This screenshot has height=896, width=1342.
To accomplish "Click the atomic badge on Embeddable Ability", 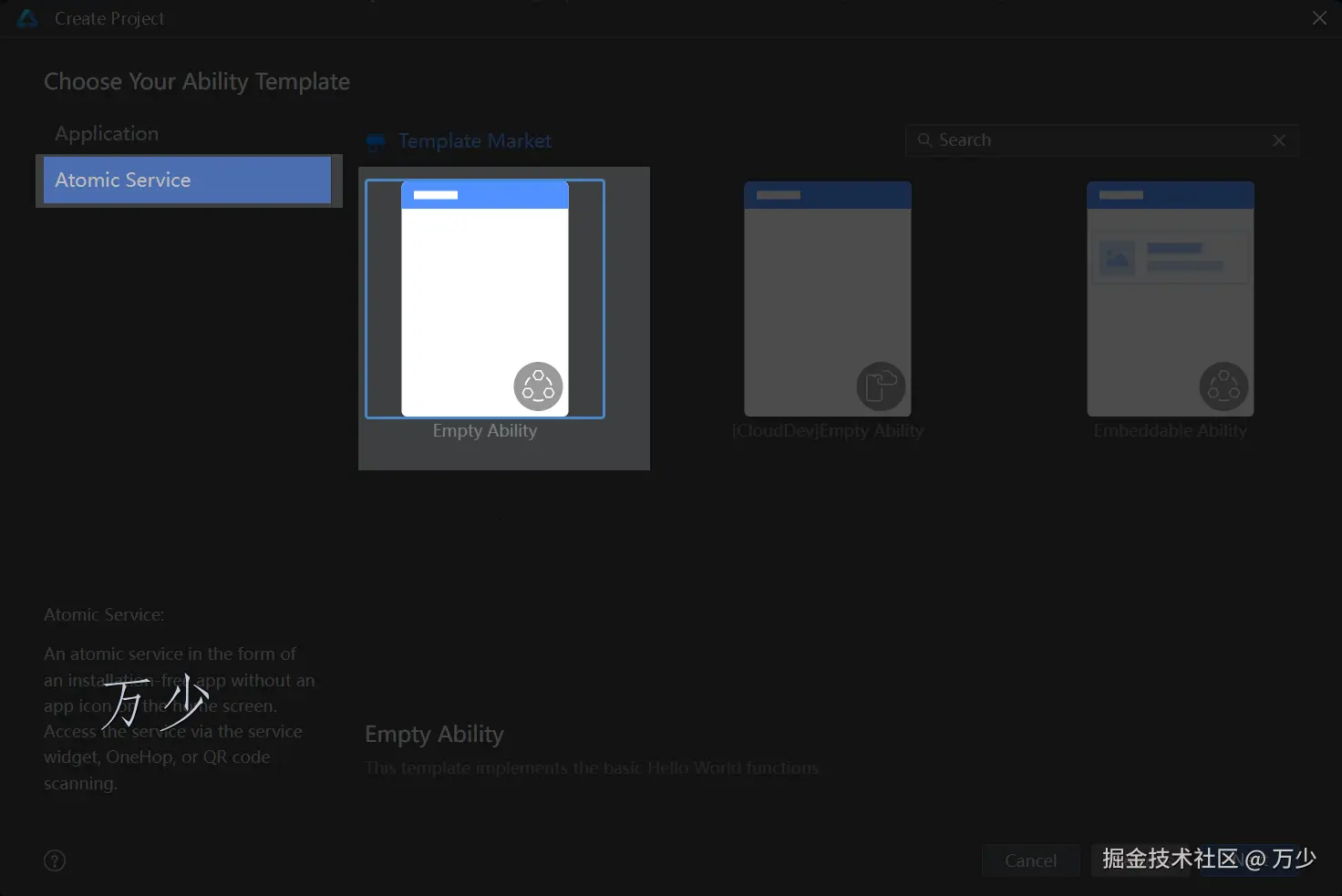I will (1223, 386).
